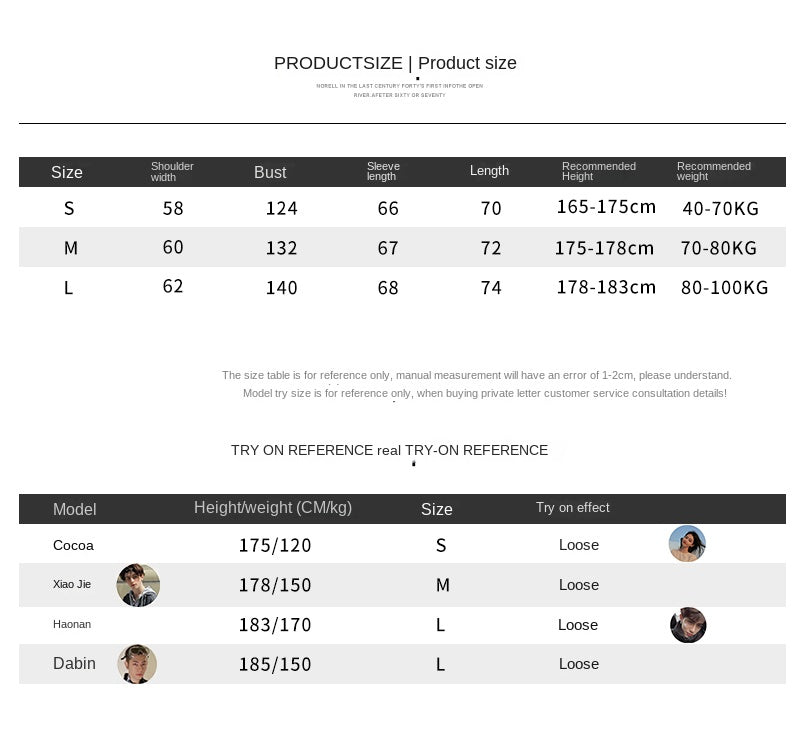Click the TRY ON REFERENCE heading text
The height and width of the screenshot is (730, 800).
click(389, 450)
